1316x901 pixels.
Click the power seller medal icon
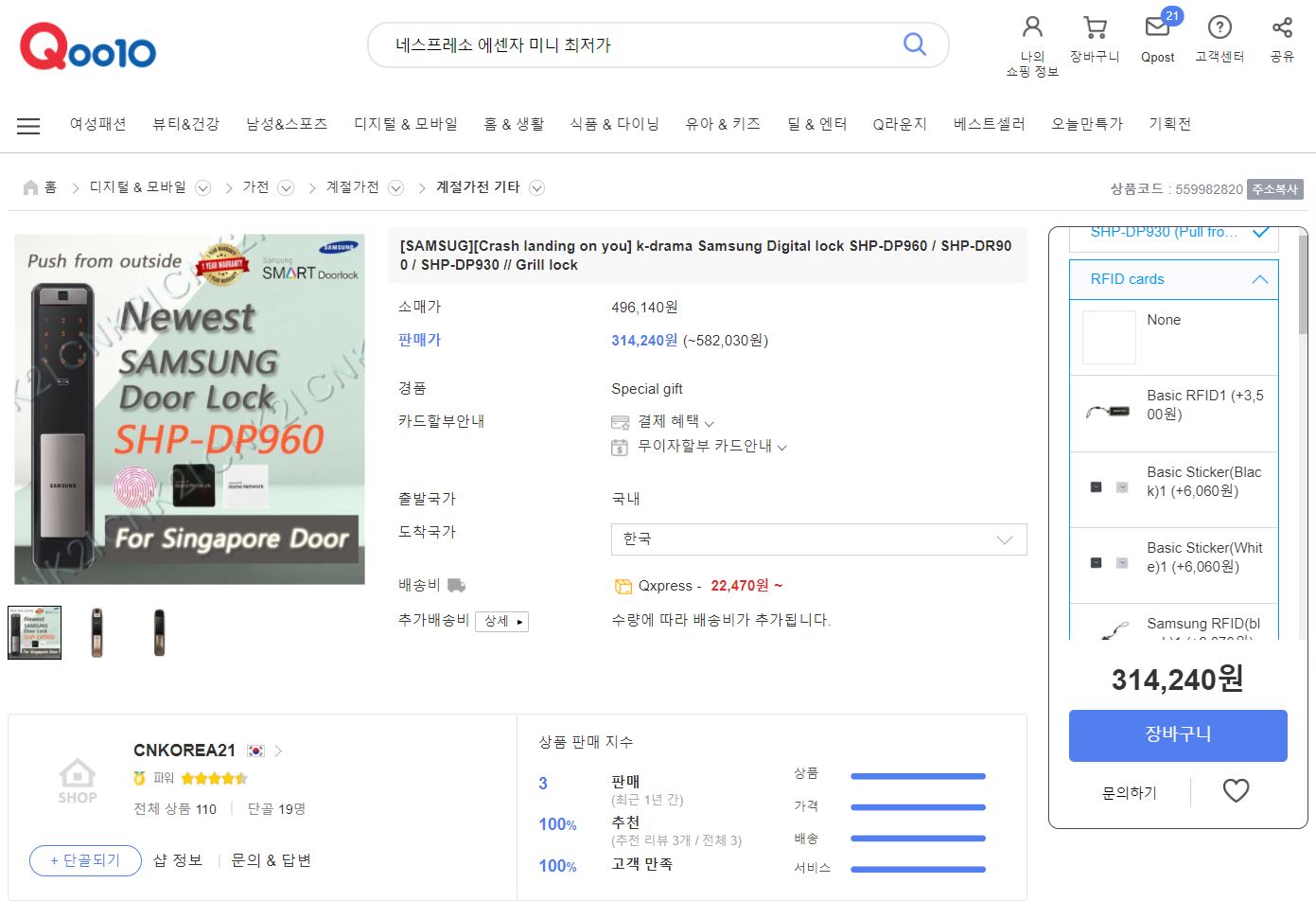[140, 778]
